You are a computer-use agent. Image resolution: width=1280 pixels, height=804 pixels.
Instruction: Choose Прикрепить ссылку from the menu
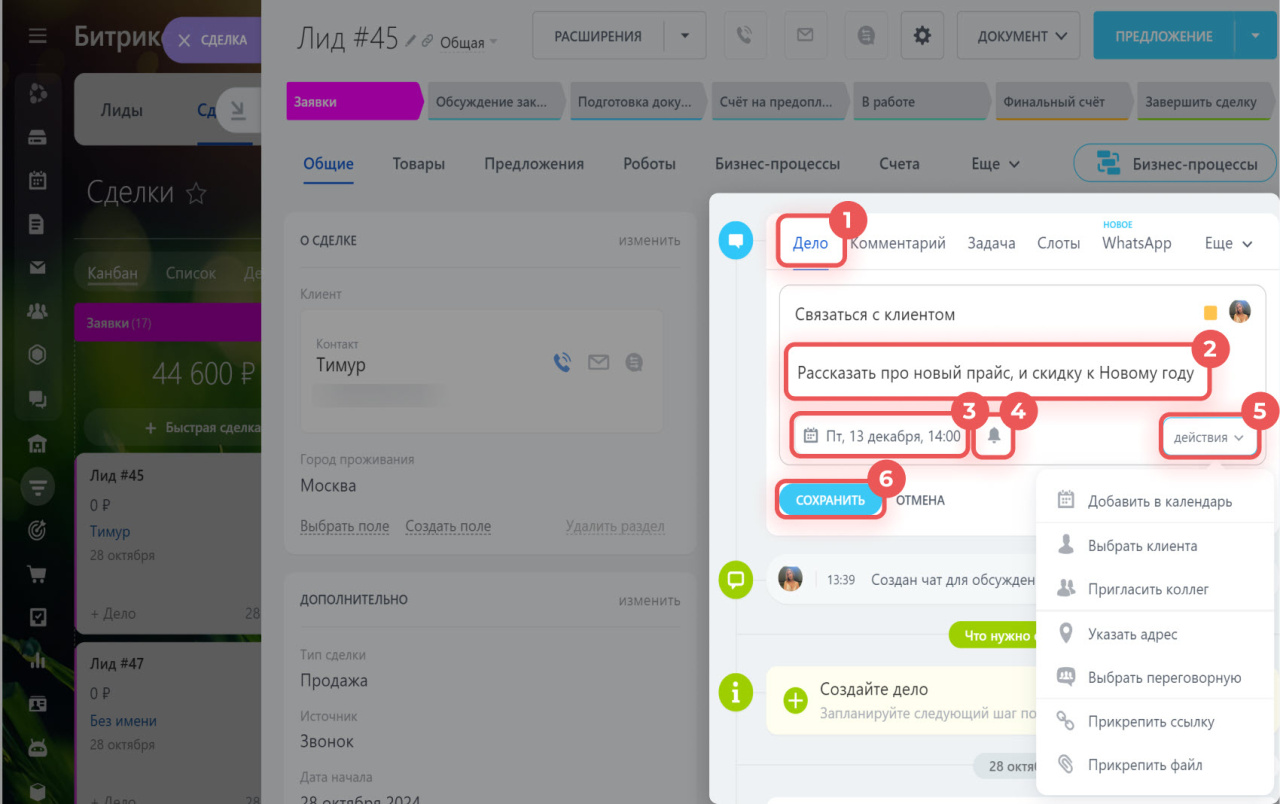click(1156, 722)
